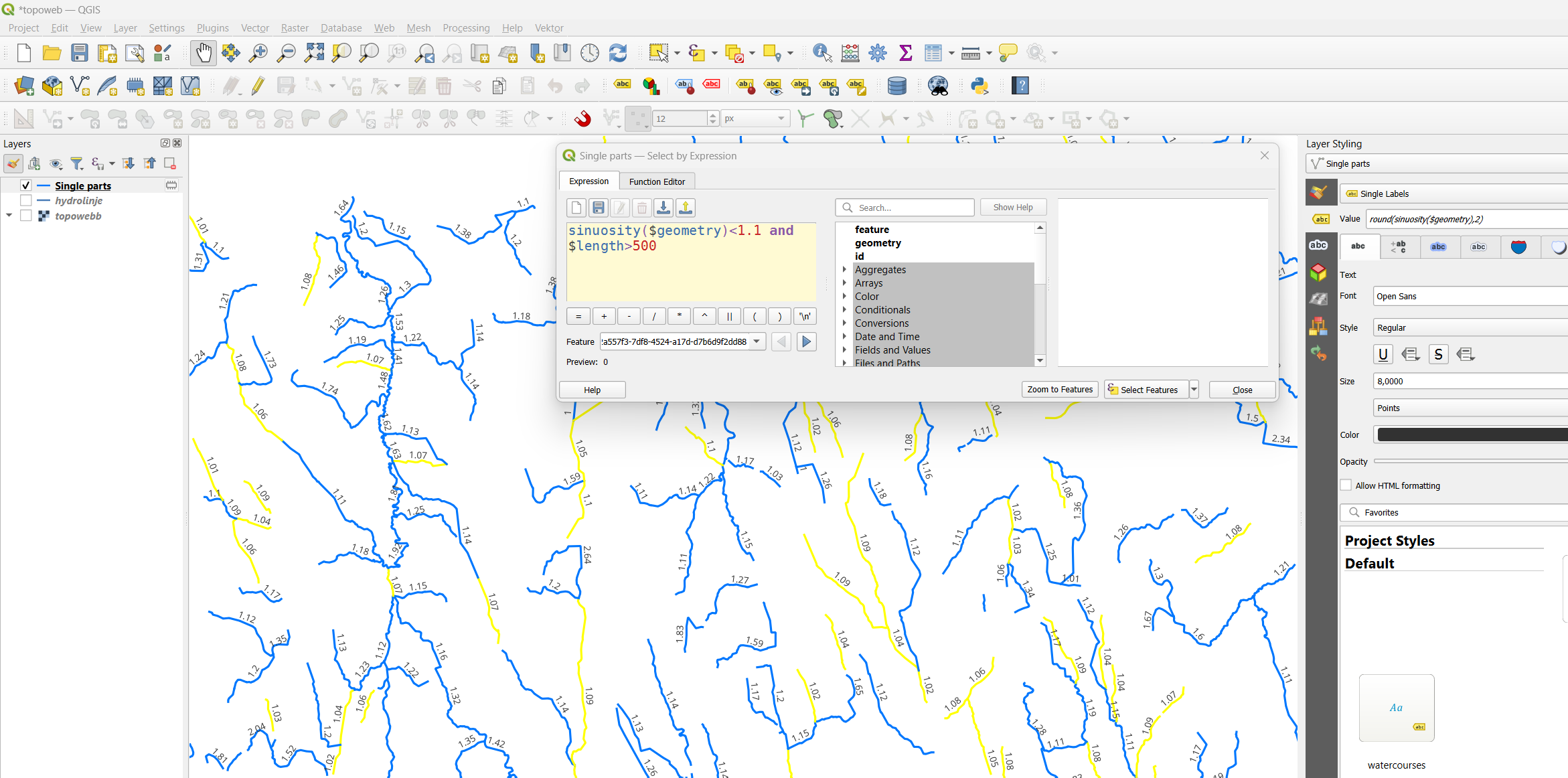Screen dimensions: 1568x778
Task: Open the Plugins menu
Action: click(213, 27)
